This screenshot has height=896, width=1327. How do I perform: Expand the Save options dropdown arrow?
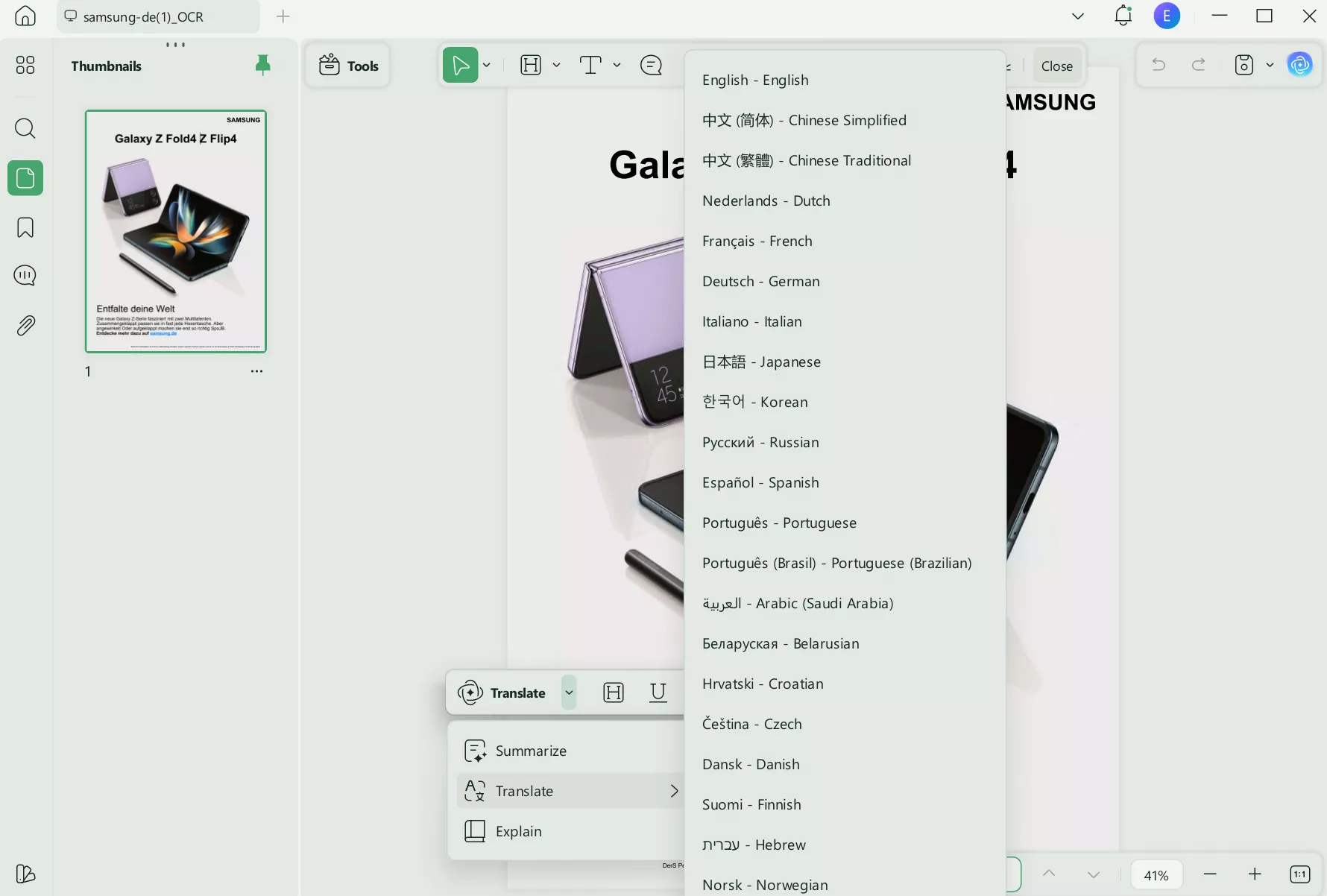[x=1270, y=66]
